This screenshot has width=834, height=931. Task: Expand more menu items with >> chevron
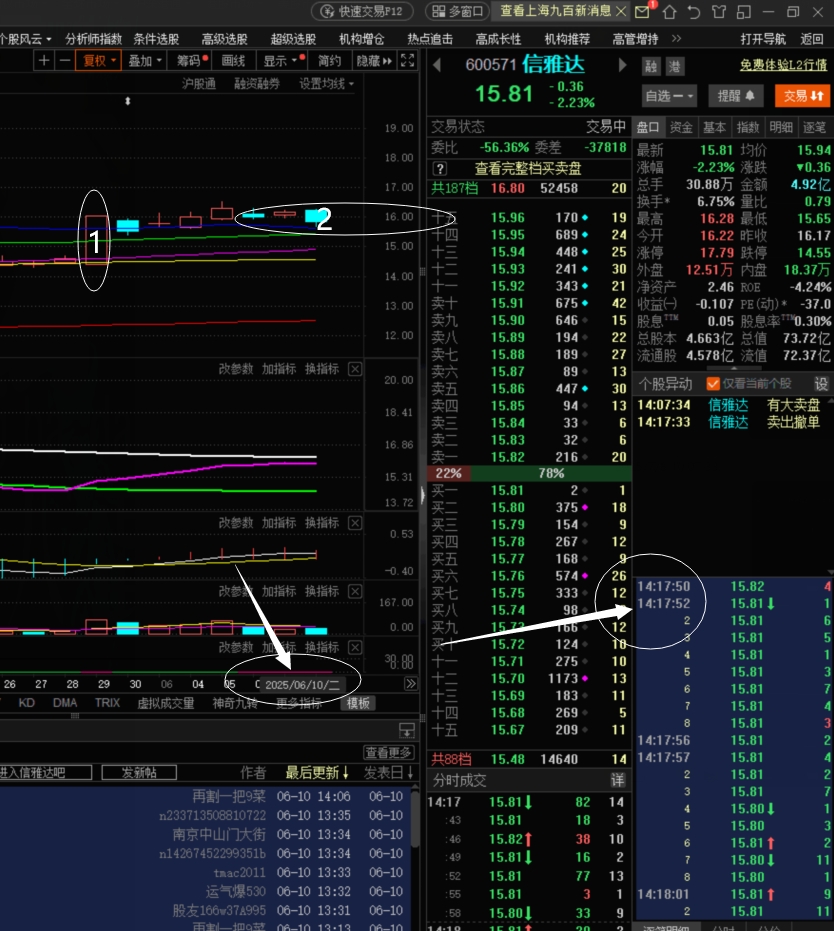[676, 39]
